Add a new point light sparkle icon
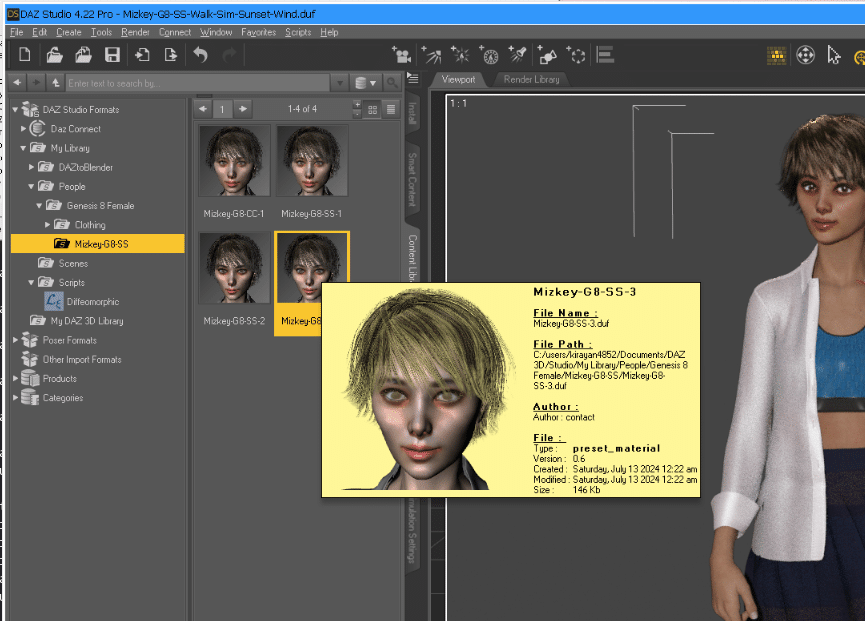865x621 pixels. point(460,55)
